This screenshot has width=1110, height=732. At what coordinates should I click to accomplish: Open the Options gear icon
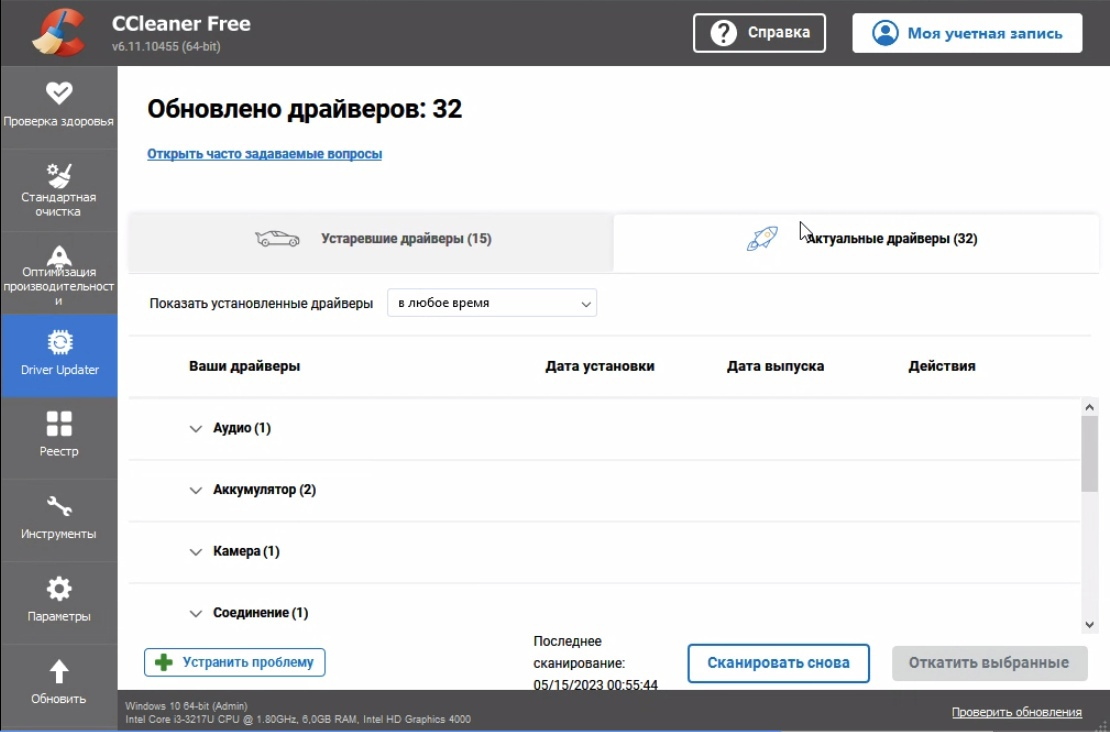click(59, 588)
